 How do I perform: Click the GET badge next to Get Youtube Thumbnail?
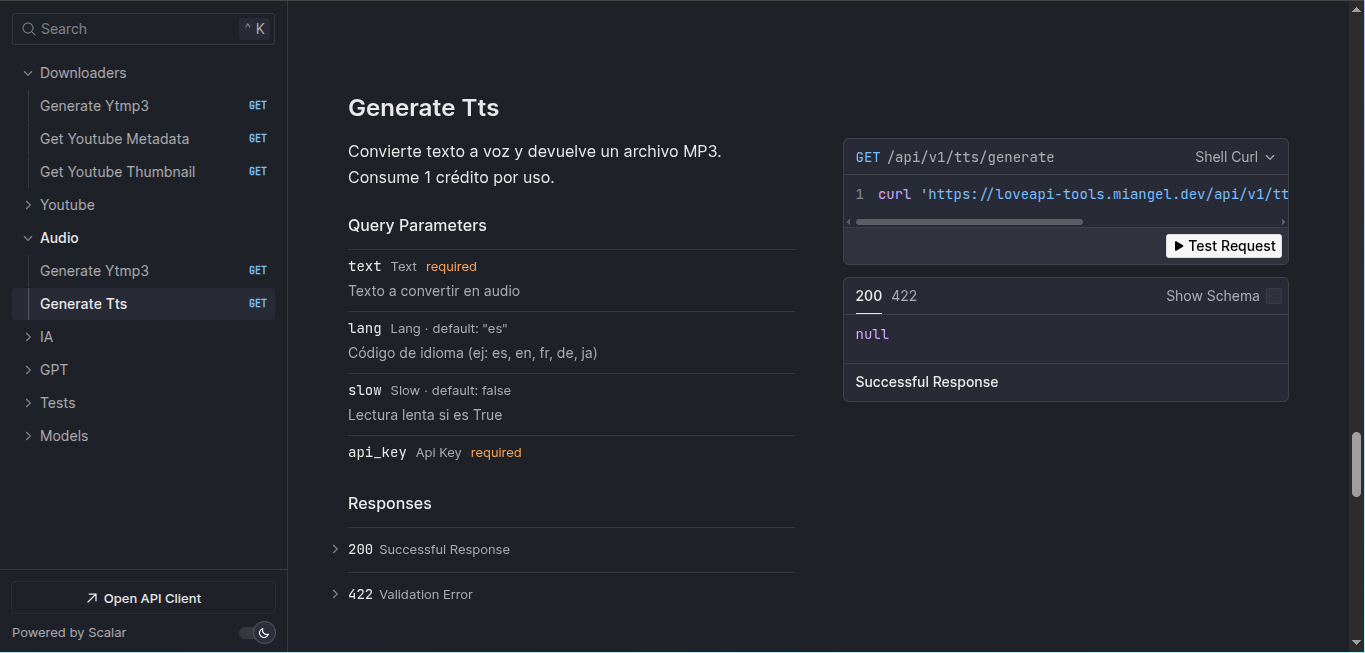(x=258, y=171)
